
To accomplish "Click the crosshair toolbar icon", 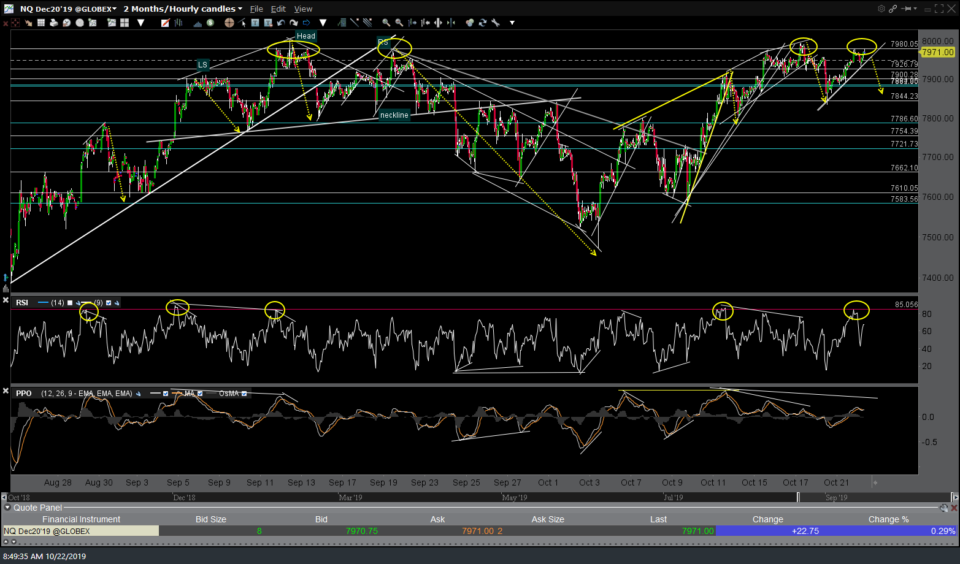I will 15,23.
